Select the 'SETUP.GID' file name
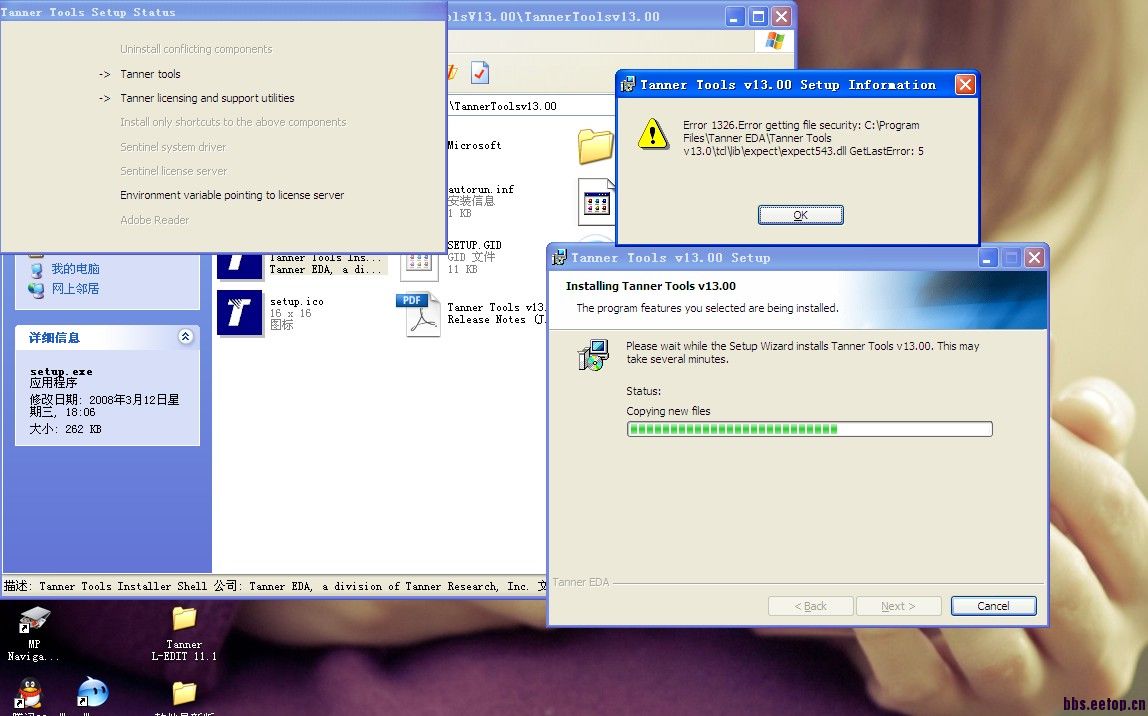The image size is (1148, 716). point(474,245)
